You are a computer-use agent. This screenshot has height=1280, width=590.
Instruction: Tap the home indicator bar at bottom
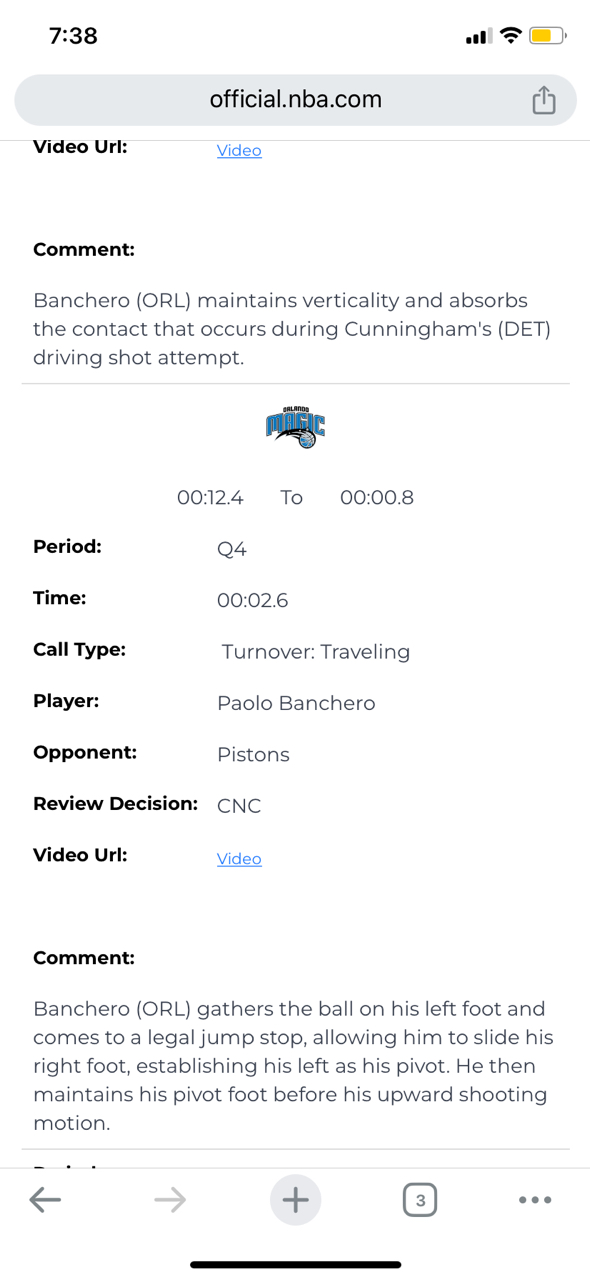coord(295,1265)
